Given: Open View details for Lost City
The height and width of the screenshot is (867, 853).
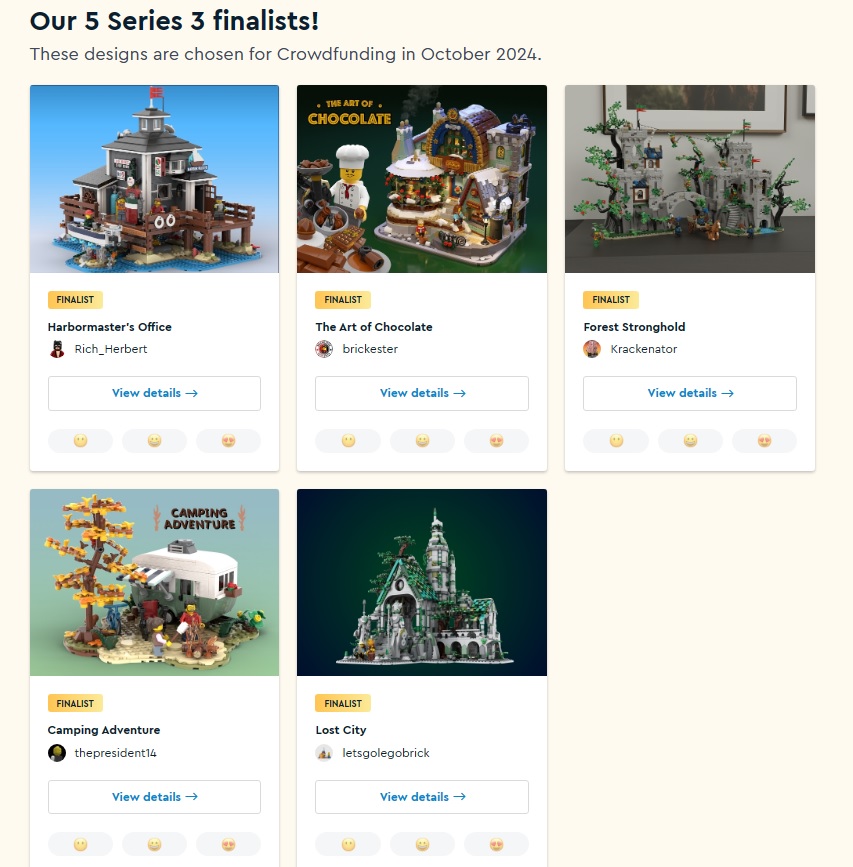Looking at the screenshot, I should pyautogui.click(x=422, y=797).
